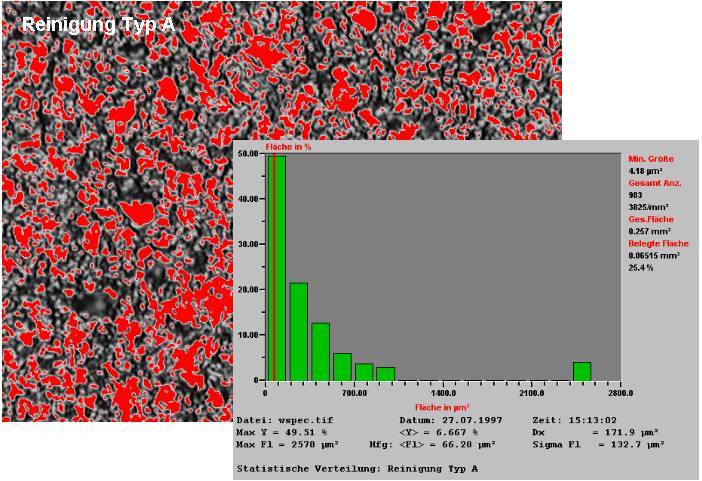The image size is (702, 481).
Task: Click the x-axis tick label '700.00'
Action: [354, 393]
